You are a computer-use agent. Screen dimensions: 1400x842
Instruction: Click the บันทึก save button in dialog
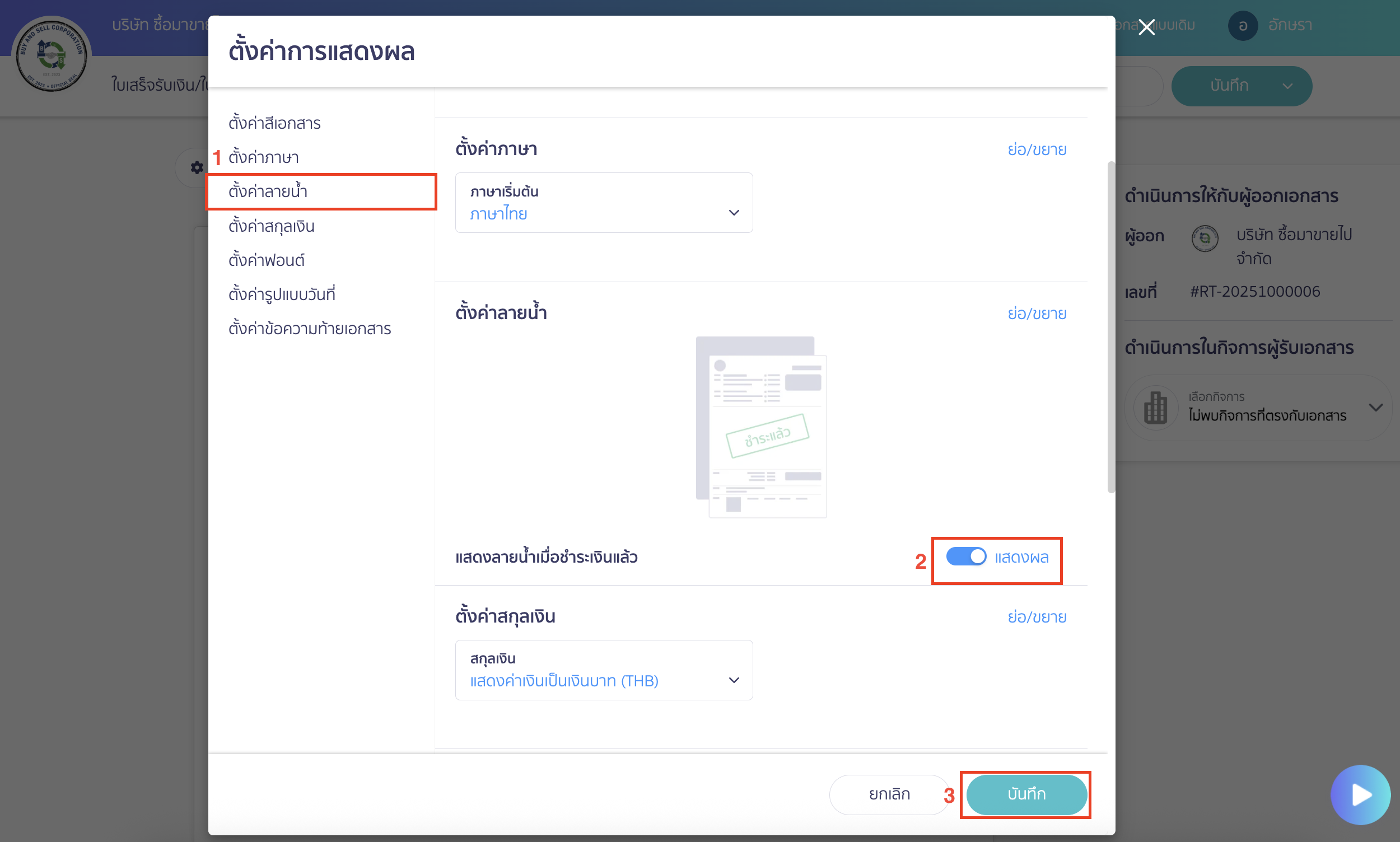click(1025, 794)
